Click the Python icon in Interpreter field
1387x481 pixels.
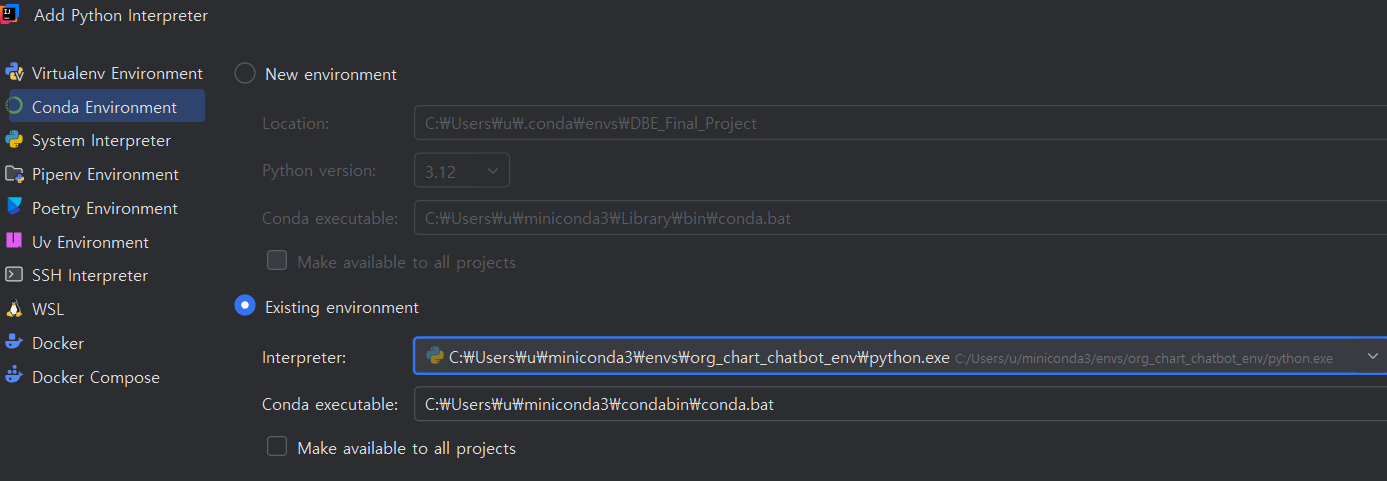tap(435, 356)
